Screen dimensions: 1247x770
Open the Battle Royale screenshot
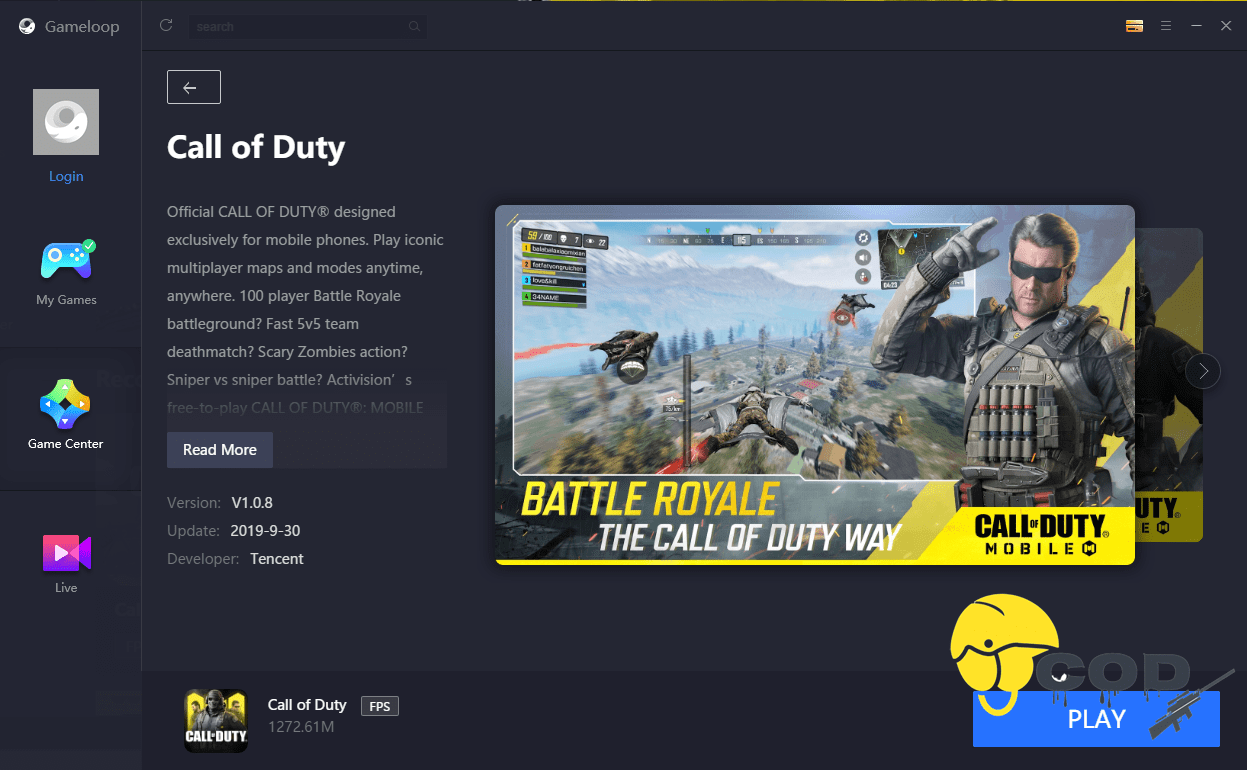pyautogui.click(x=815, y=385)
